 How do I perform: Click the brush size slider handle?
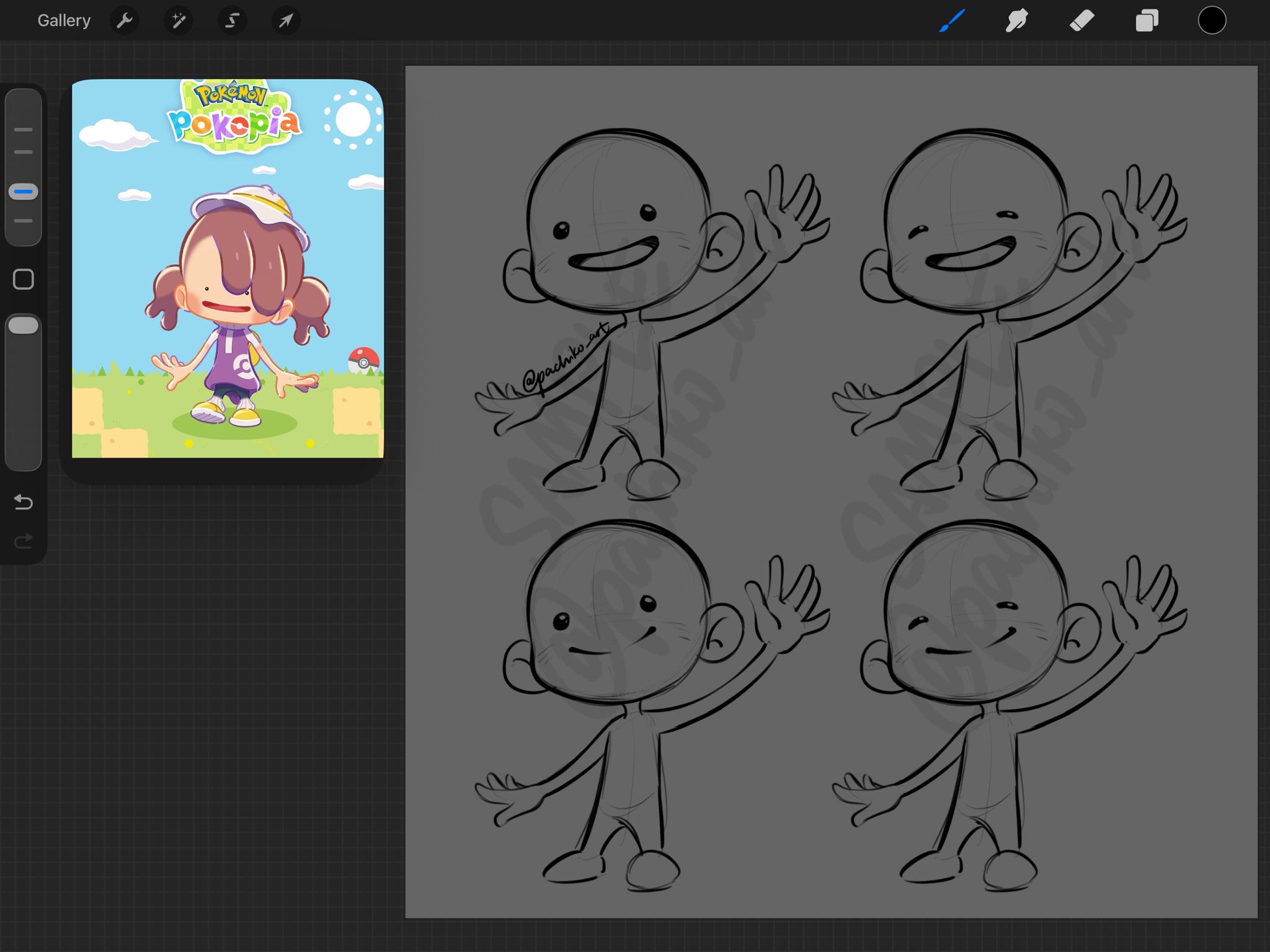24,192
